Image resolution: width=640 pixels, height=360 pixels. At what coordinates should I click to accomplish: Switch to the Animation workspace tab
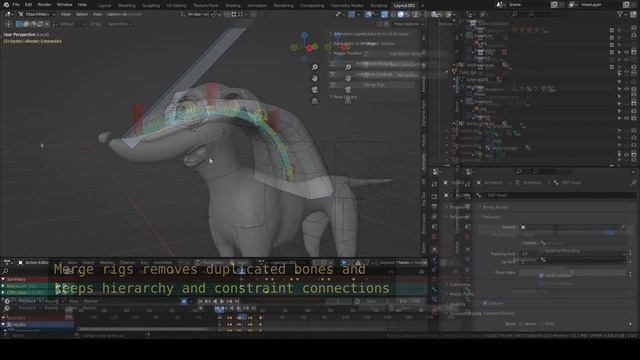coord(257,6)
